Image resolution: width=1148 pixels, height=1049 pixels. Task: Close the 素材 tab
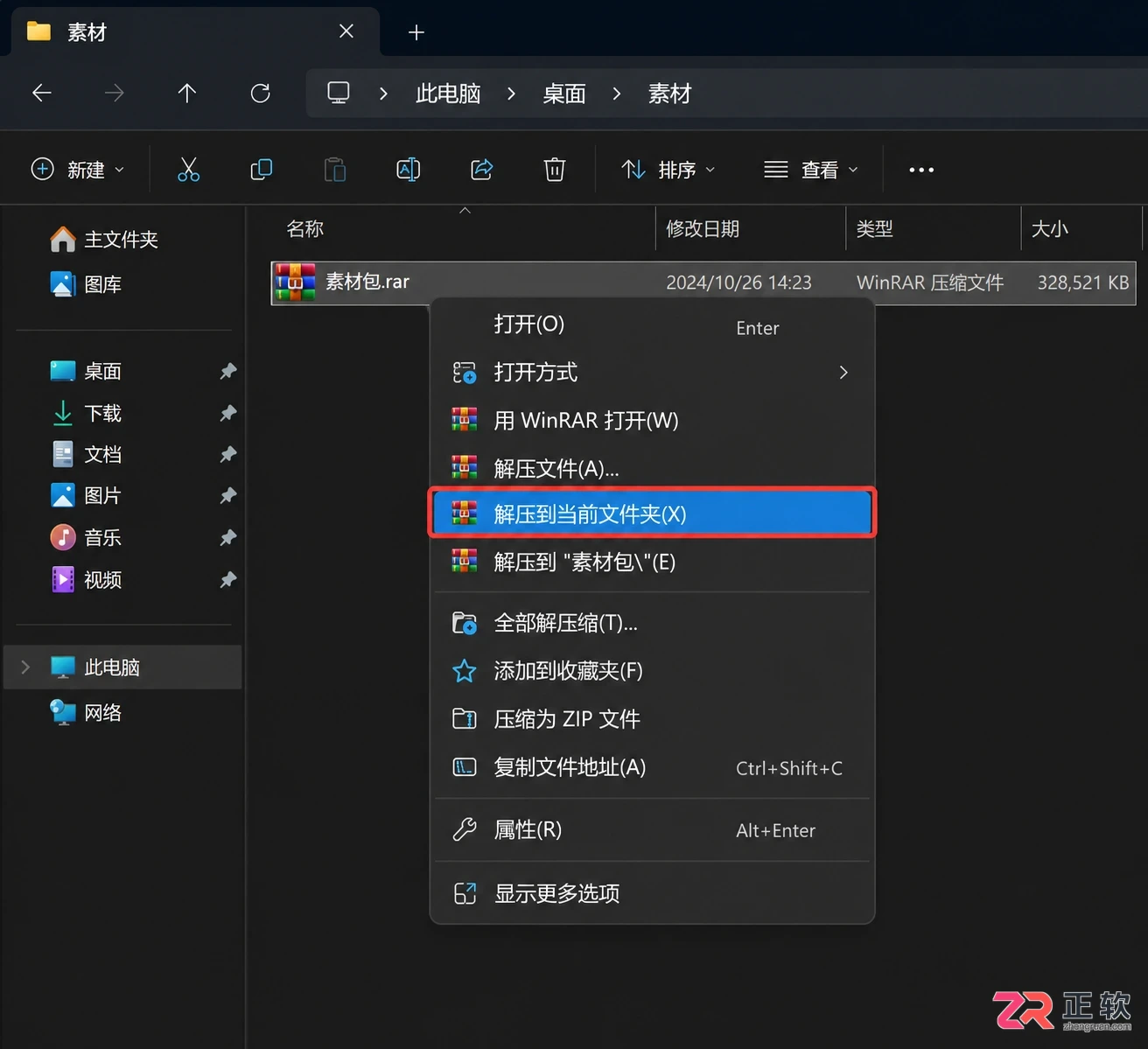pyautogui.click(x=346, y=31)
